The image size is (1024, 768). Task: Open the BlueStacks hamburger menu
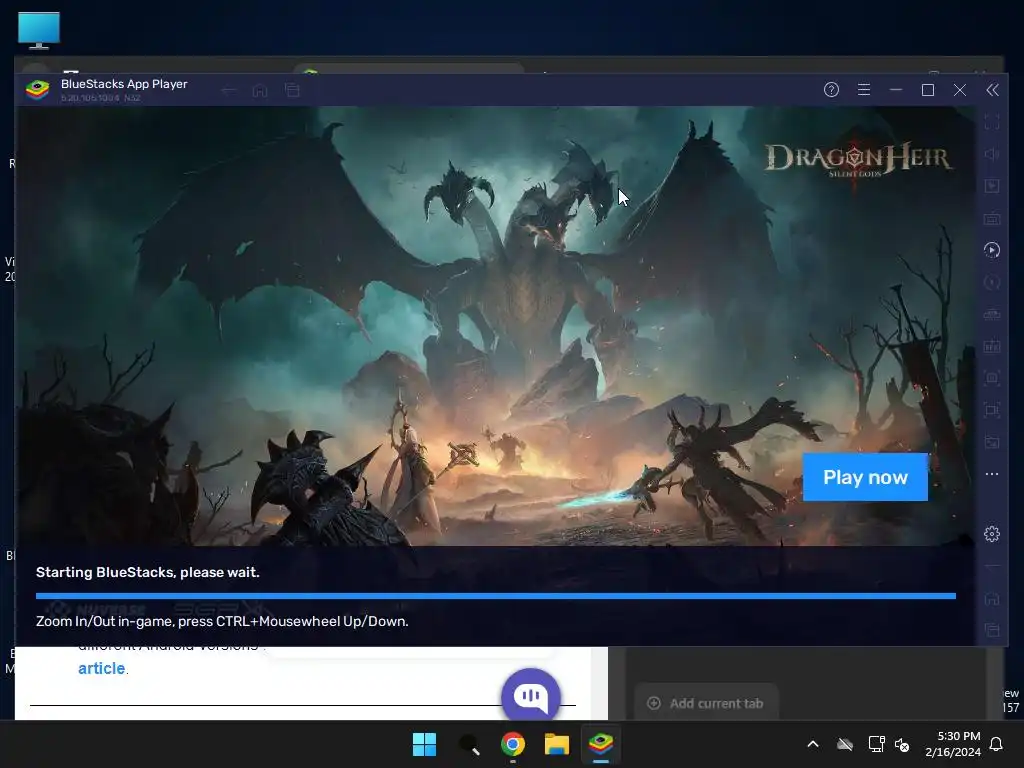coord(863,89)
